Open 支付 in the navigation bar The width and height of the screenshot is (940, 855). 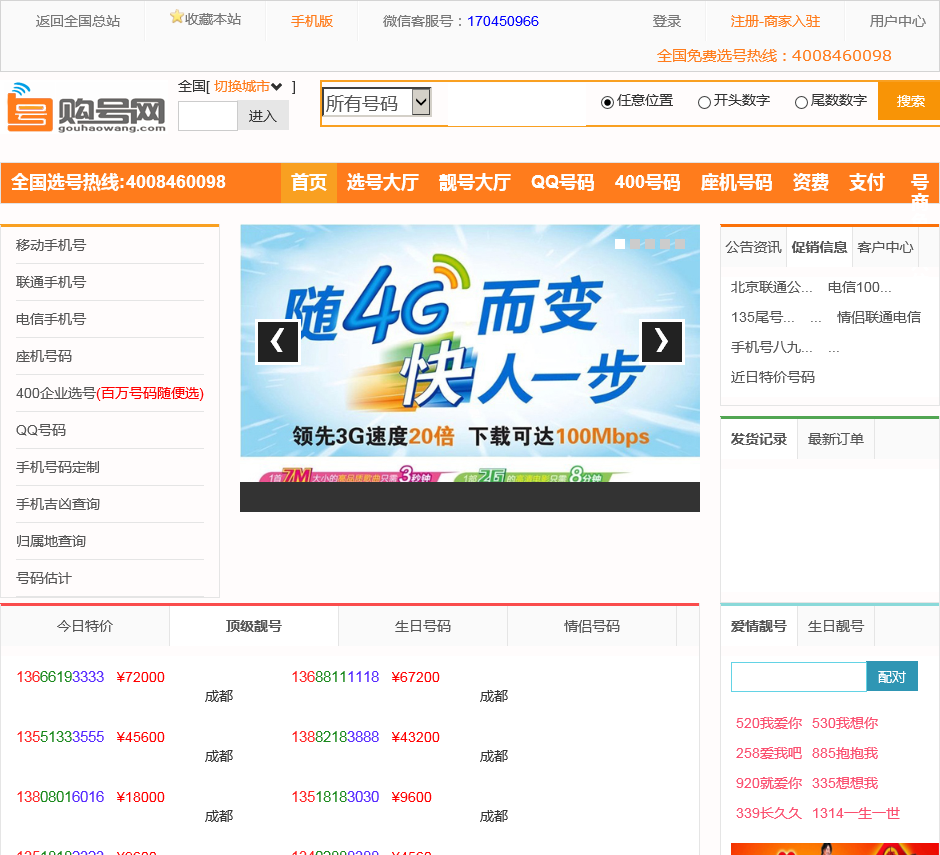click(x=867, y=182)
